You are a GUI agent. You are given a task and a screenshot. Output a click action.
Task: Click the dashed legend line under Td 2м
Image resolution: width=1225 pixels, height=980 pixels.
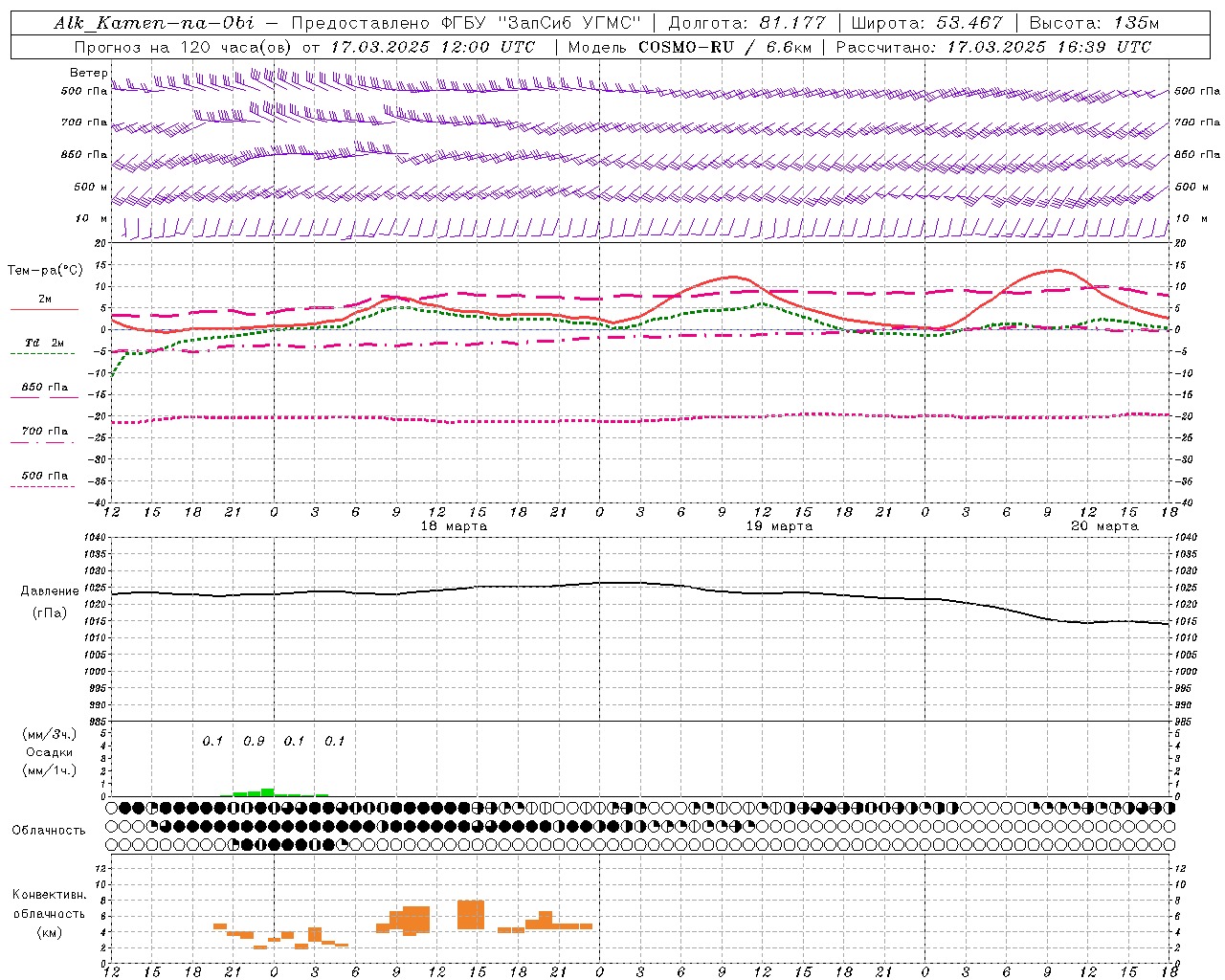coord(43,353)
